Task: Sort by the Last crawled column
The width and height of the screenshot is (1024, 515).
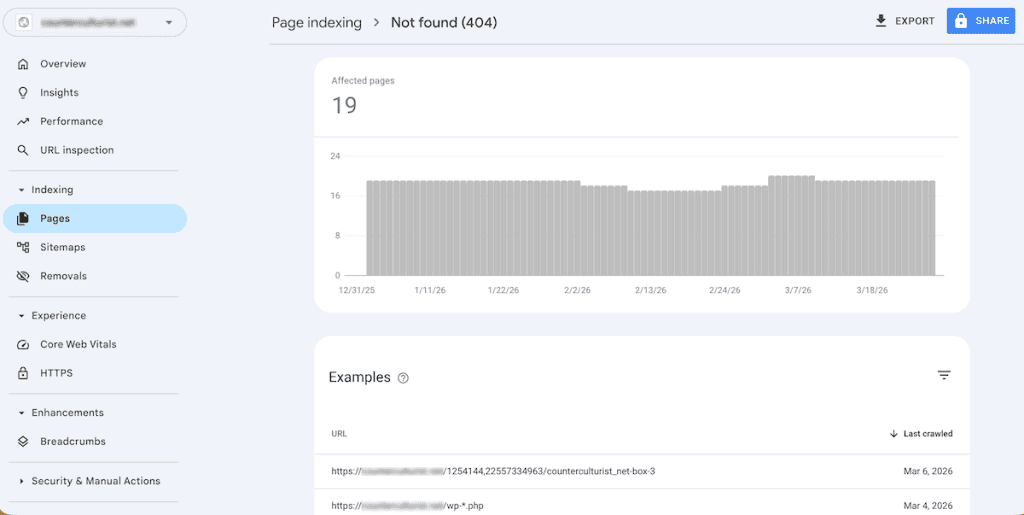Action: coord(921,434)
